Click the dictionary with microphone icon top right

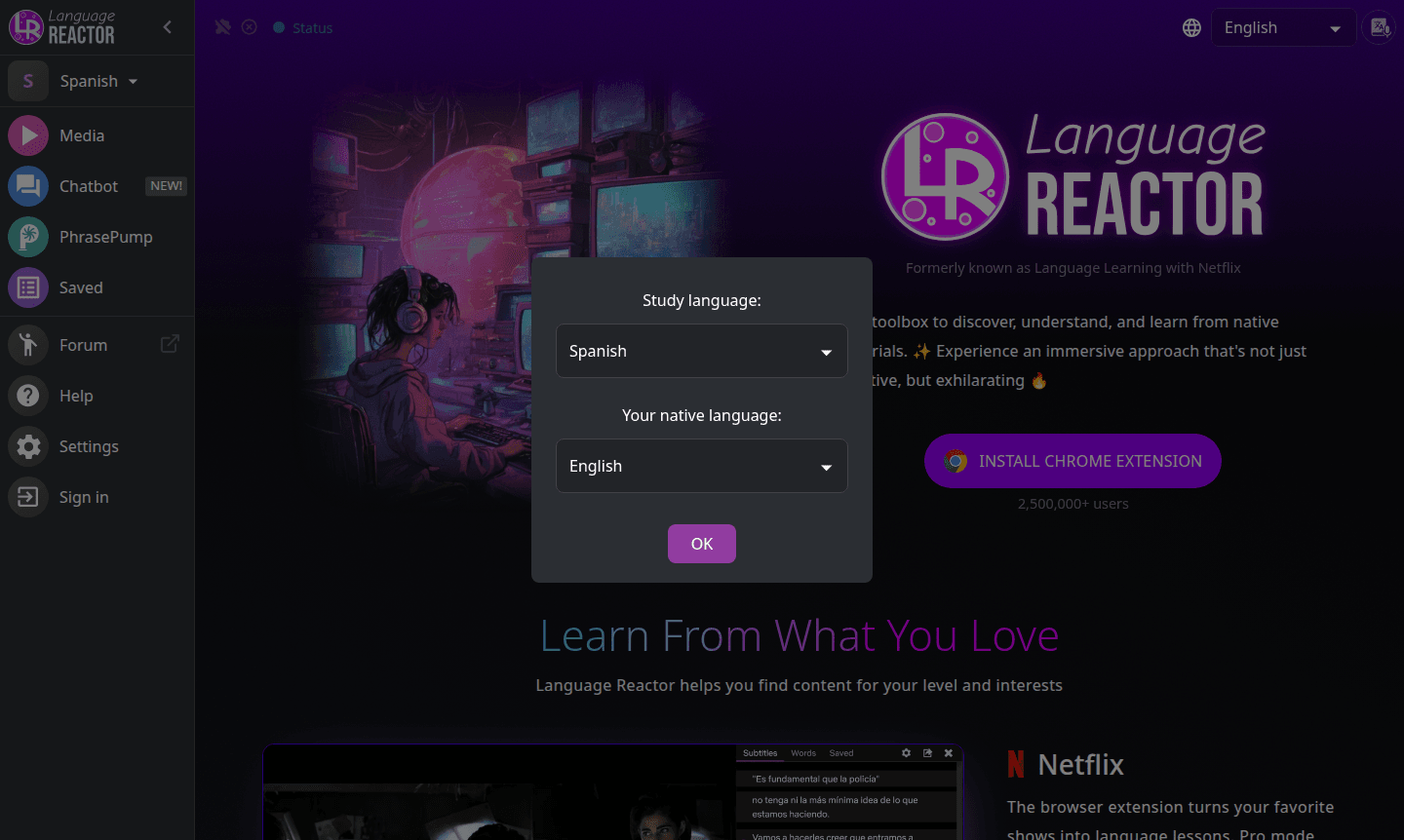(1379, 27)
